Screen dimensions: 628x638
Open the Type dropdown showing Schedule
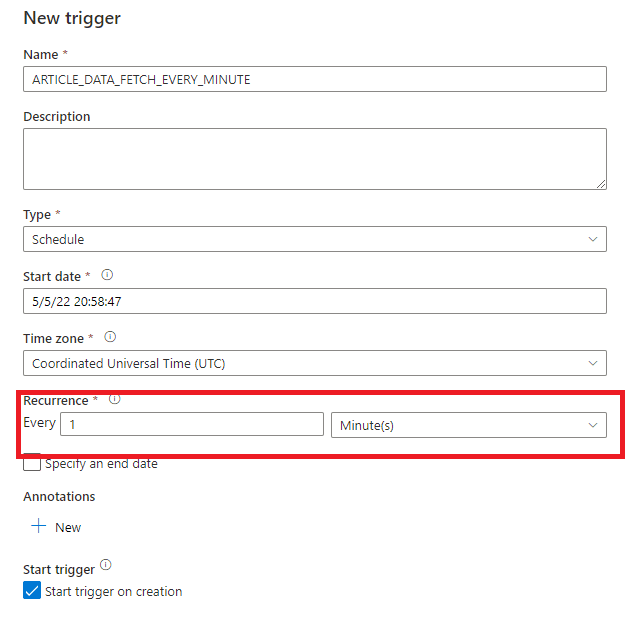point(314,239)
